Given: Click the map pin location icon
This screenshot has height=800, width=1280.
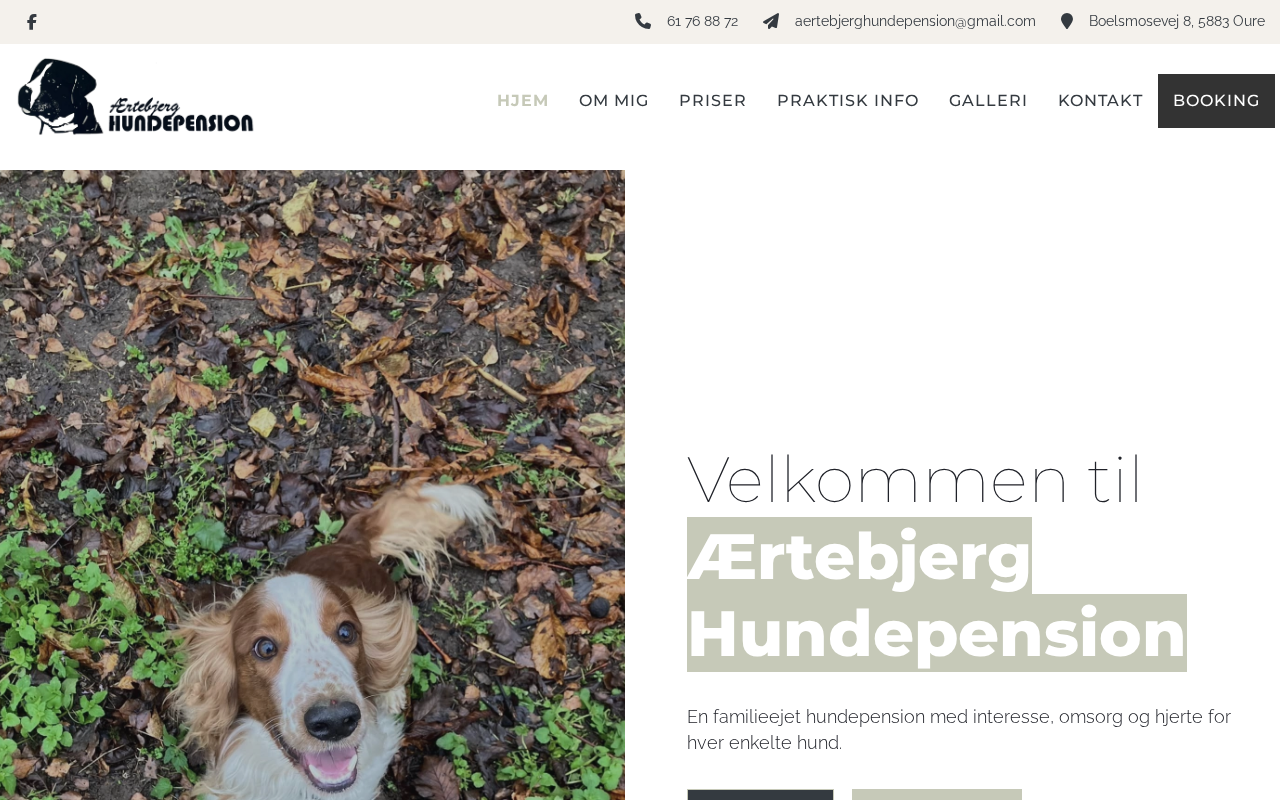Looking at the screenshot, I should [1067, 21].
